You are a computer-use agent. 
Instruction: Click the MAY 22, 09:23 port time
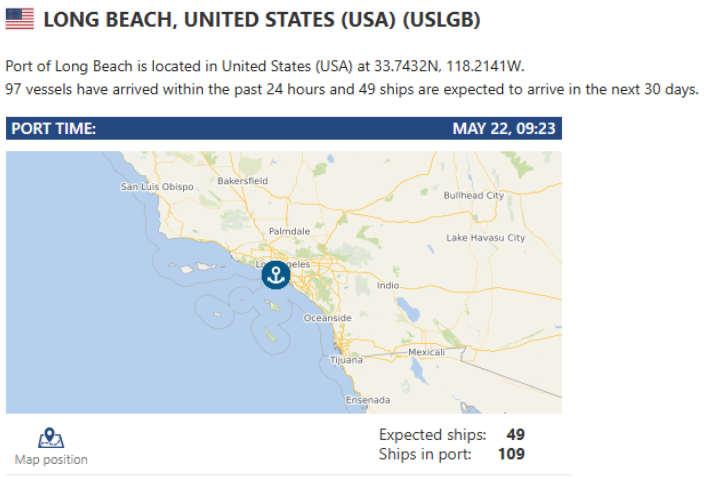pos(504,128)
